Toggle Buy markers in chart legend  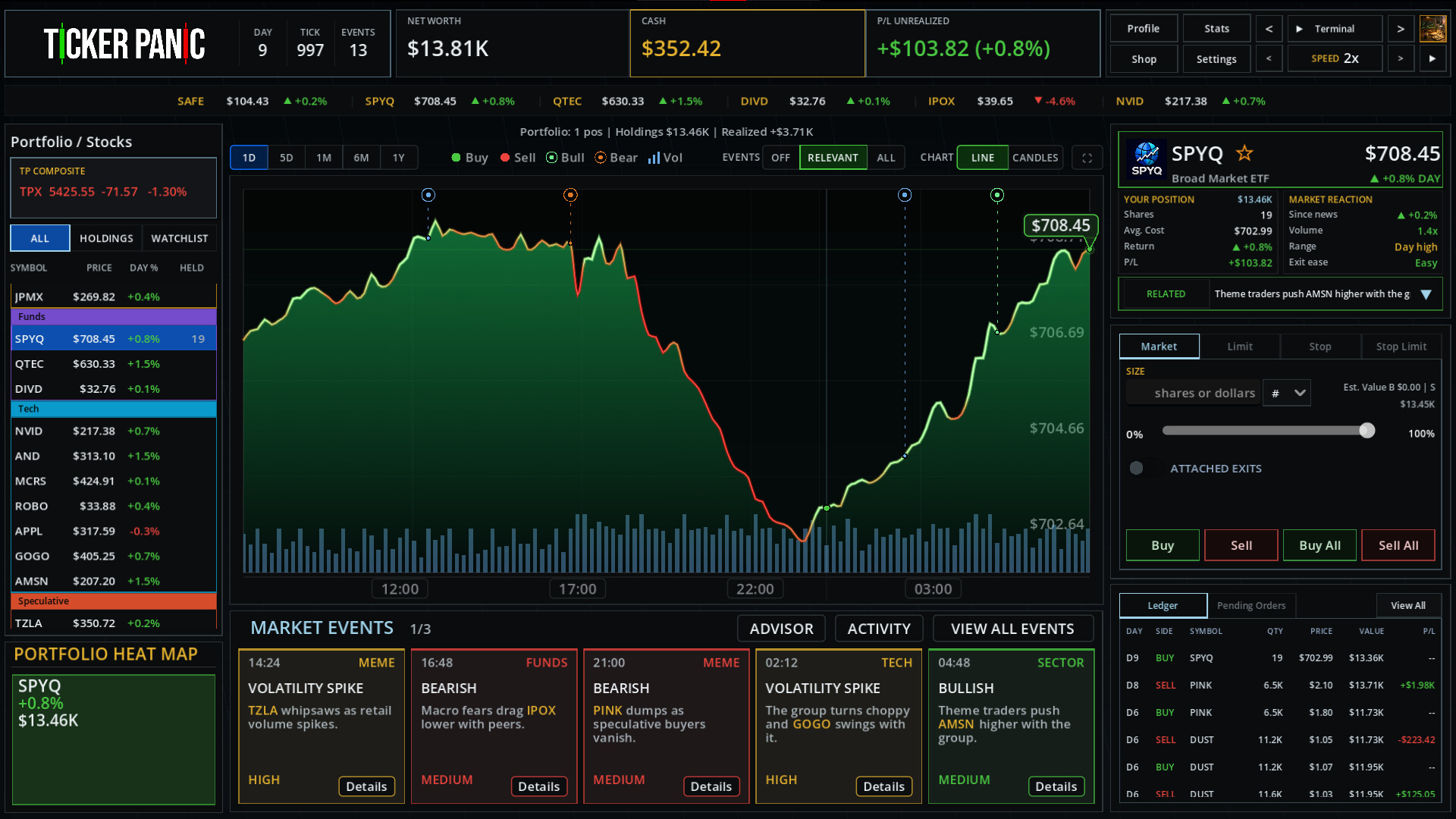pos(469,158)
